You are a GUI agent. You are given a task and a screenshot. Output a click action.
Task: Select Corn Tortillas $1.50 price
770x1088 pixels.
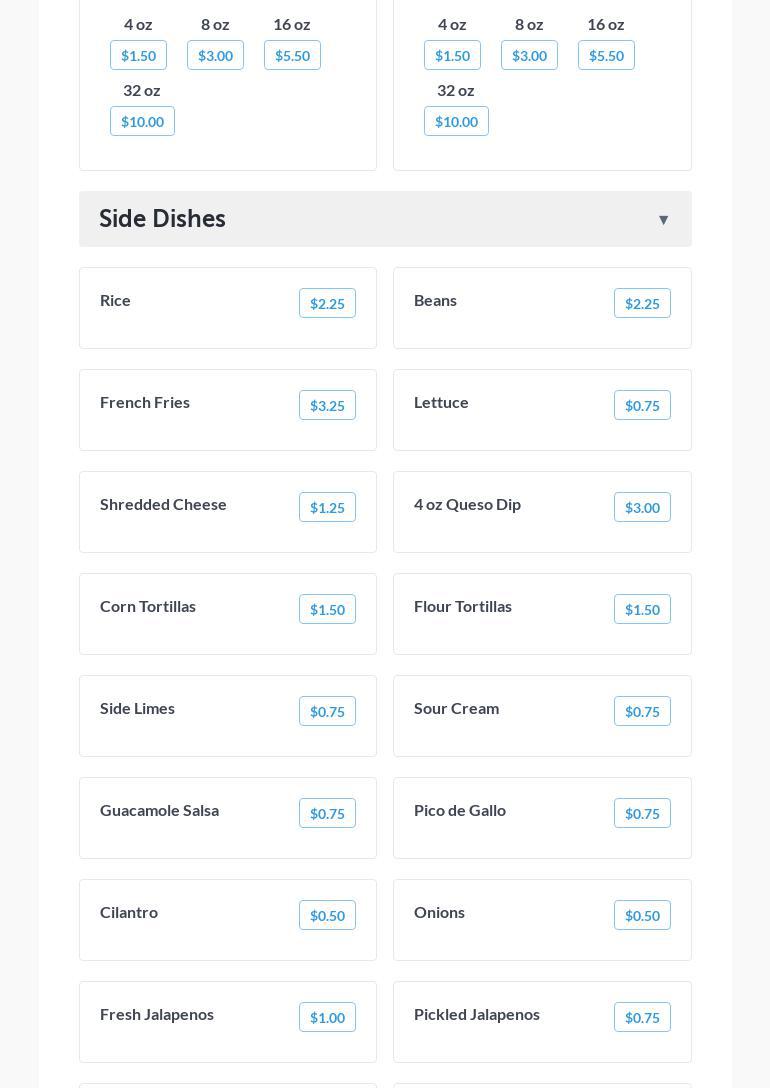tap(327, 610)
